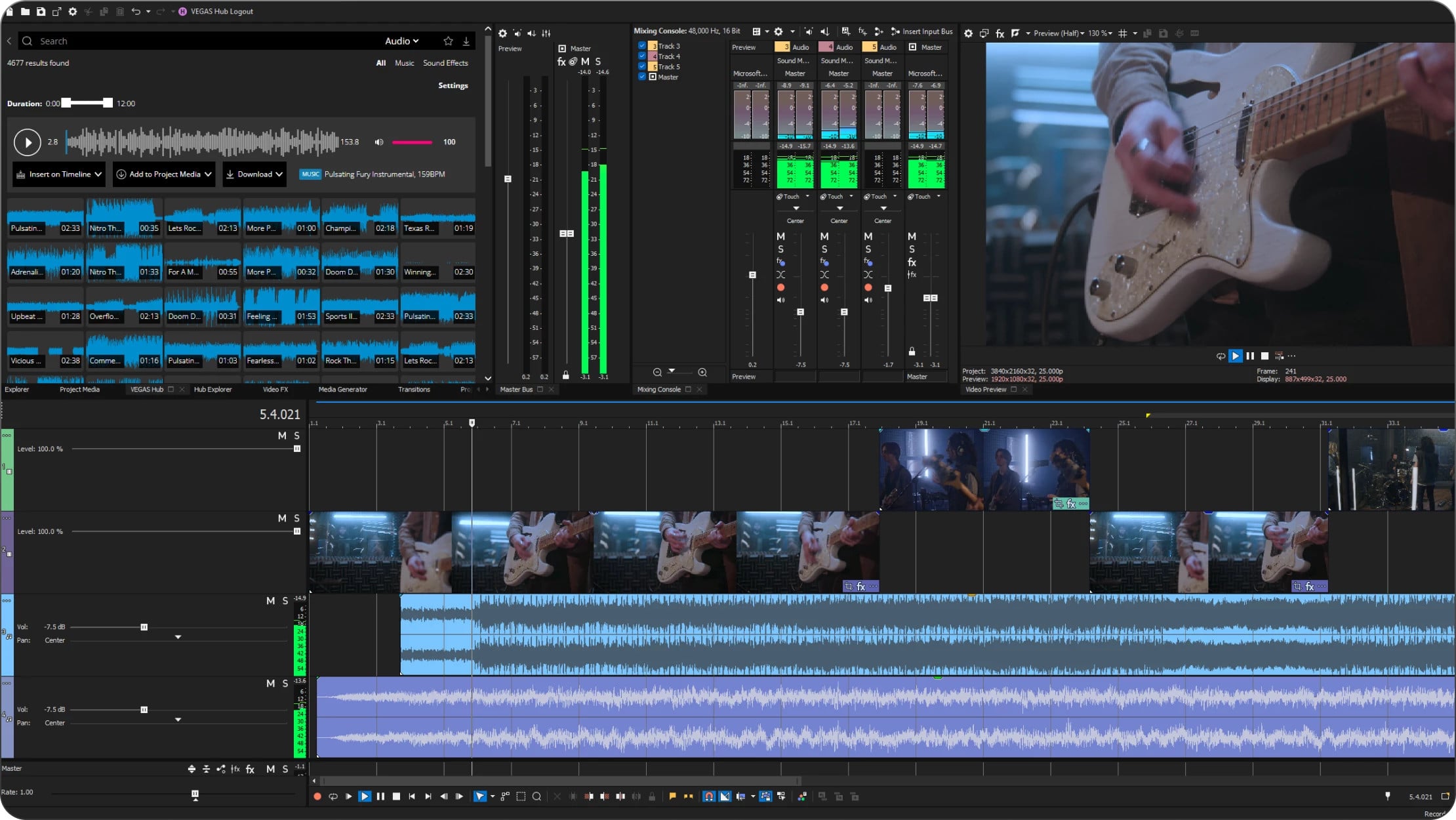The width and height of the screenshot is (1456, 820).
Task: Click the pink volume slider in preview
Action: click(x=412, y=142)
